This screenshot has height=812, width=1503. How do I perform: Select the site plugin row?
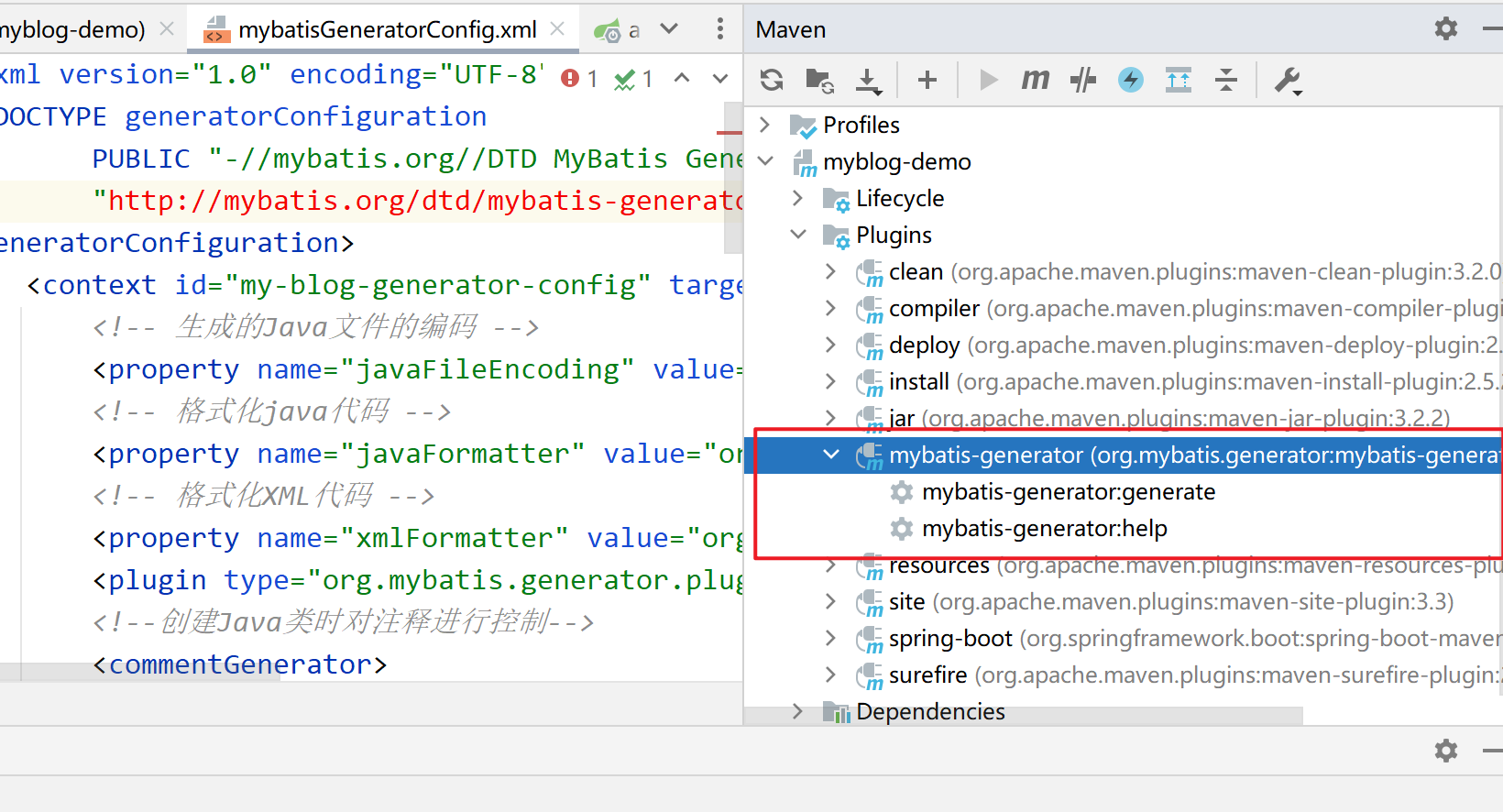coord(1124,602)
